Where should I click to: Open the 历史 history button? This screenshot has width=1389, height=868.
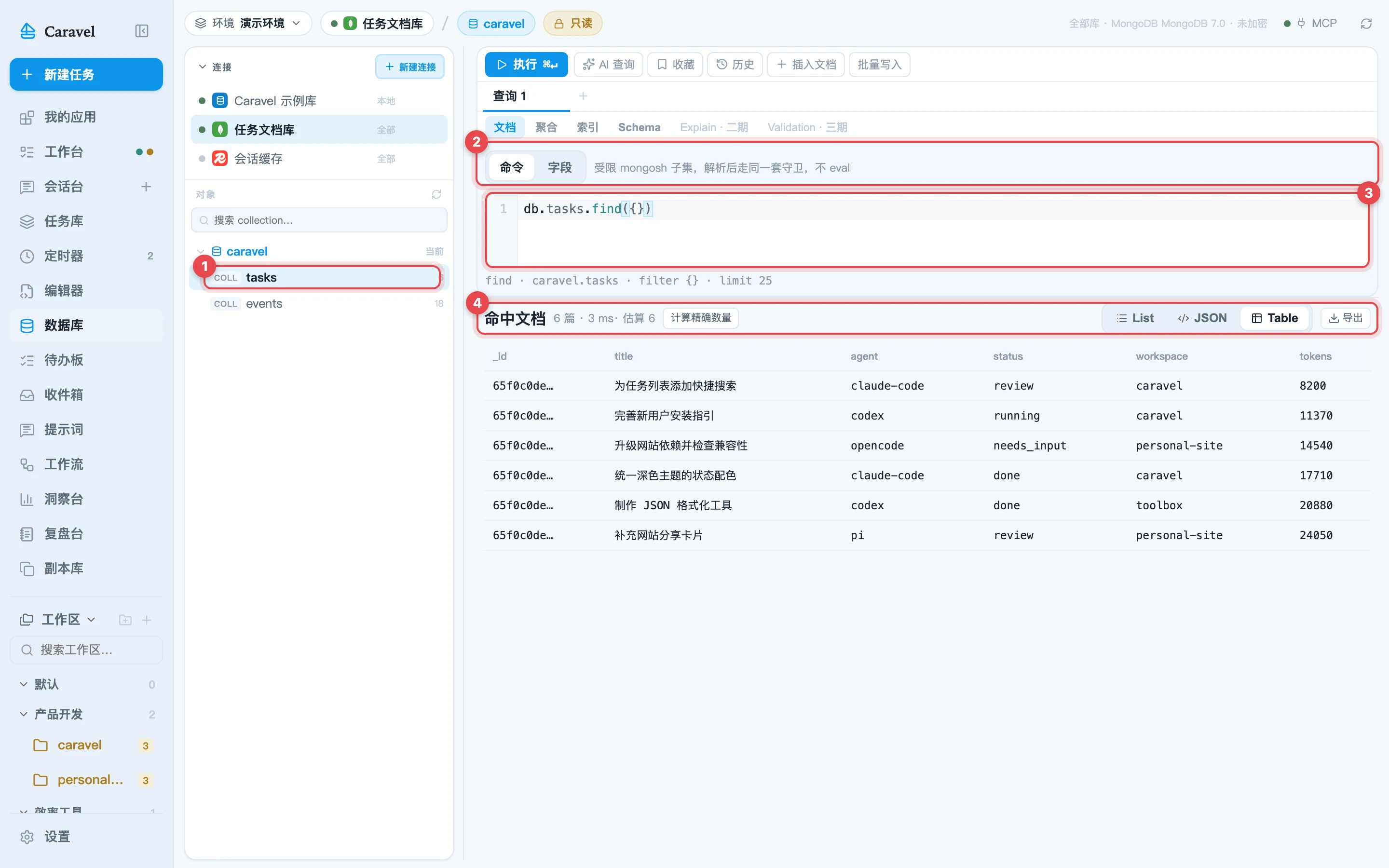735,64
